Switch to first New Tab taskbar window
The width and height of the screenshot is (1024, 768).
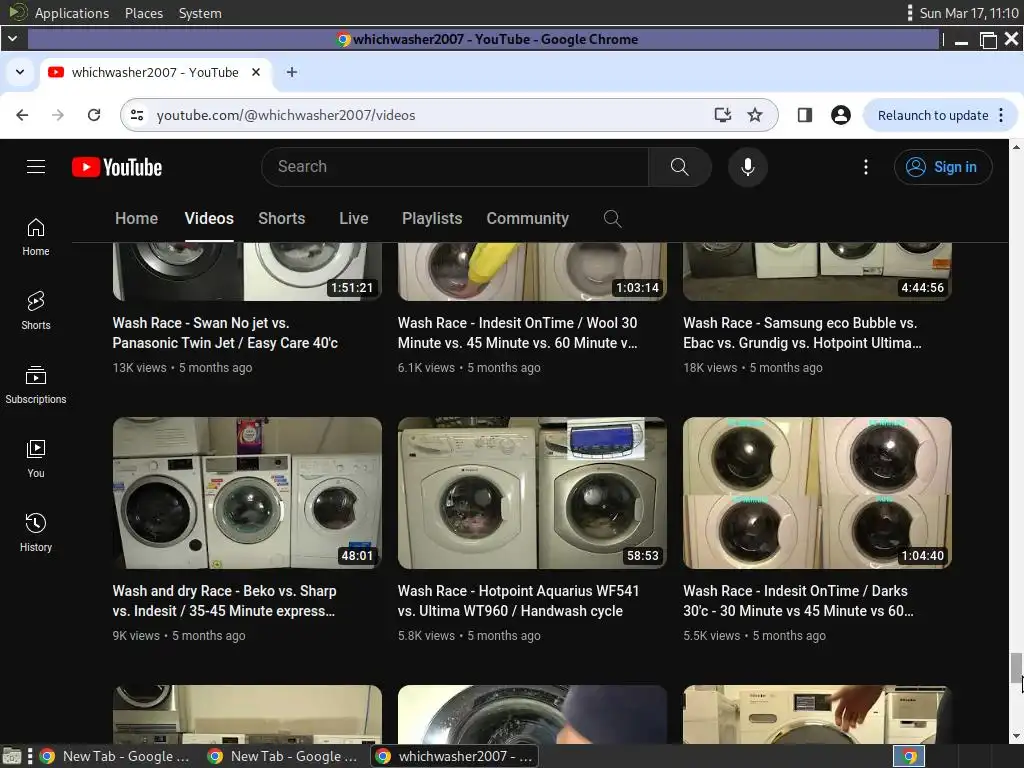(x=116, y=756)
